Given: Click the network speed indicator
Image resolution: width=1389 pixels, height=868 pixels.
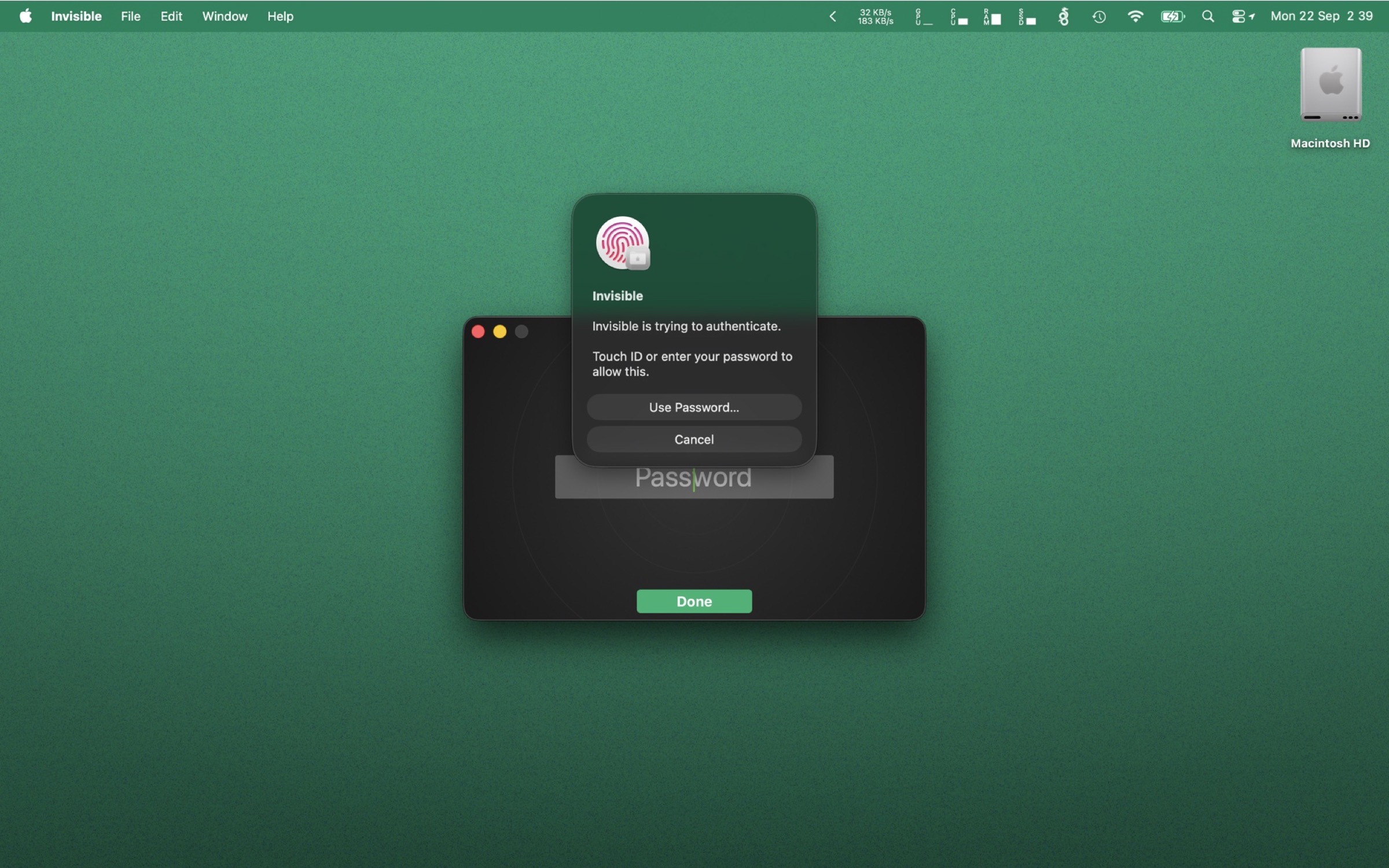Looking at the screenshot, I should [875, 16].
